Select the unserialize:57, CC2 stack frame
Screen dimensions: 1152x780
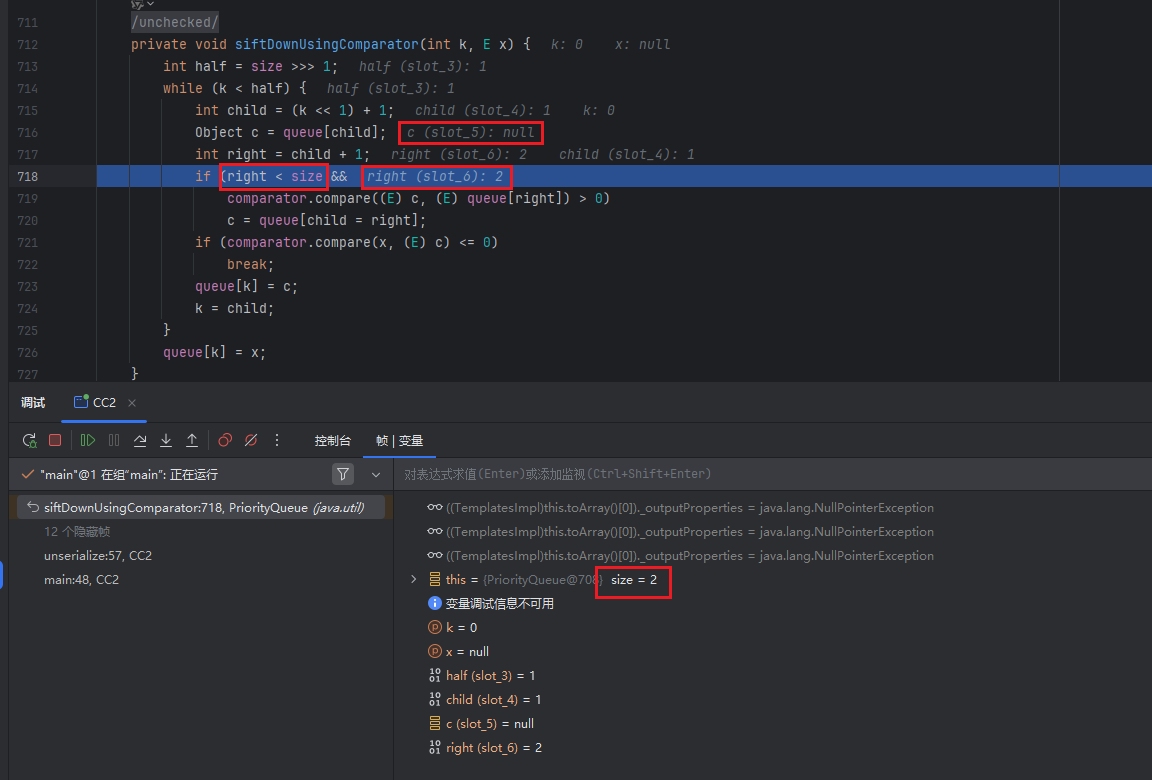click(x=97, y=555)
